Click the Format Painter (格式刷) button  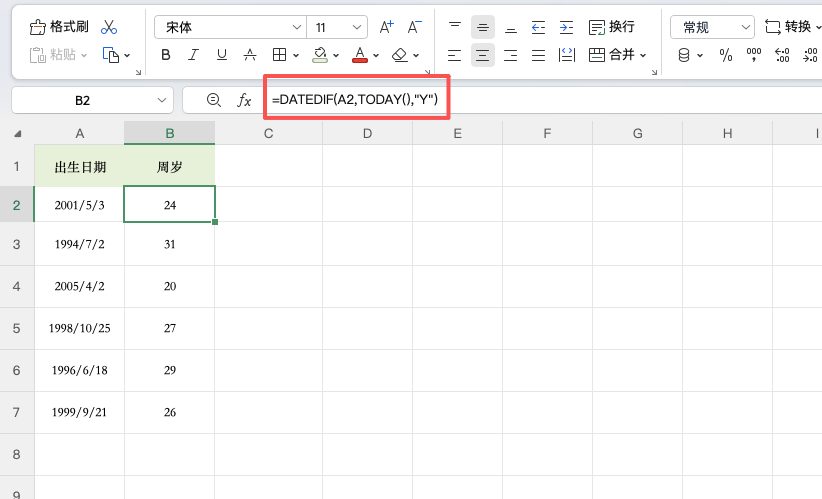[x=59, y=27]
